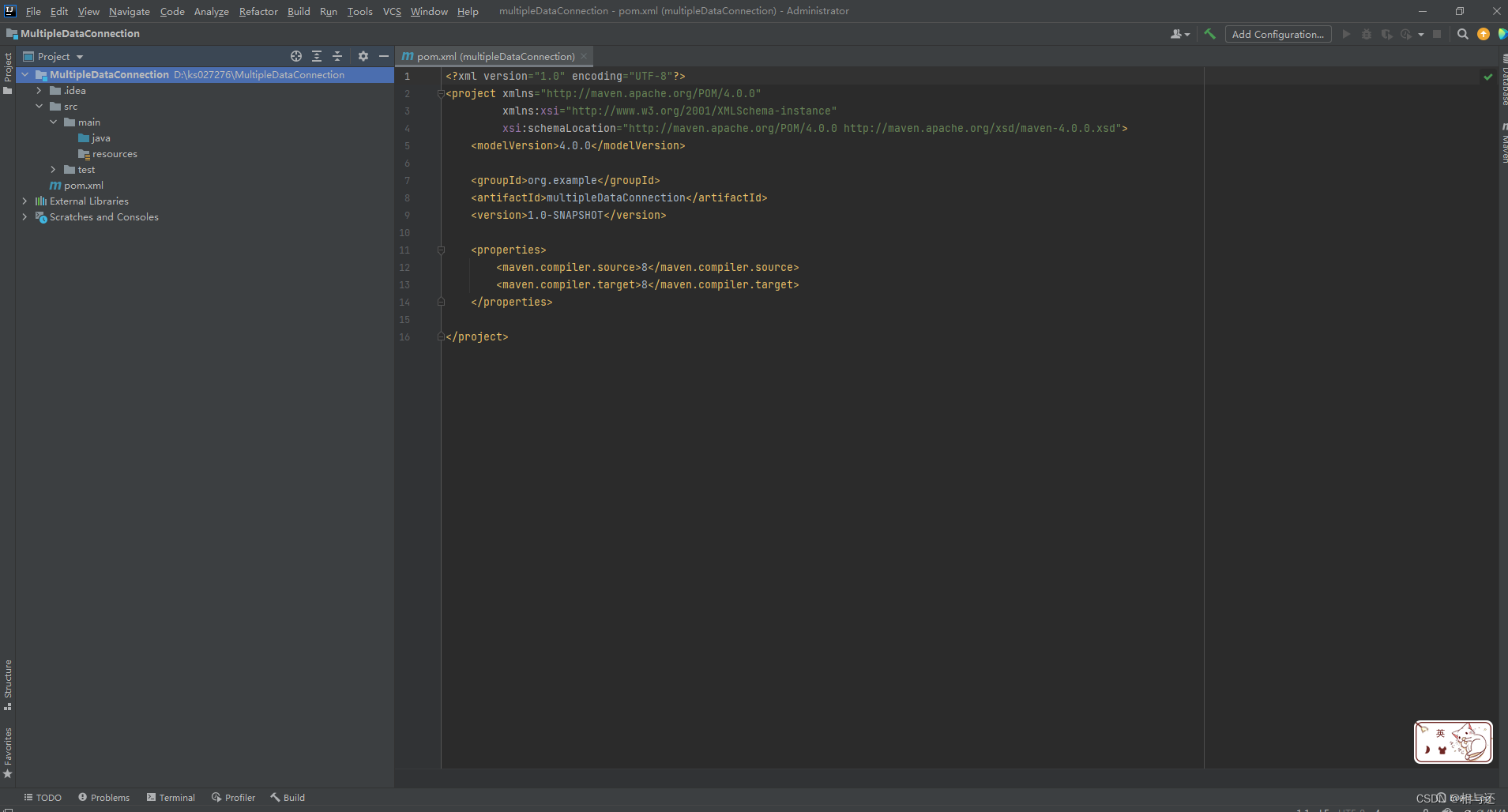Click the Debug bug icon
This screenshot has width=1508, height=812.
1367,34
